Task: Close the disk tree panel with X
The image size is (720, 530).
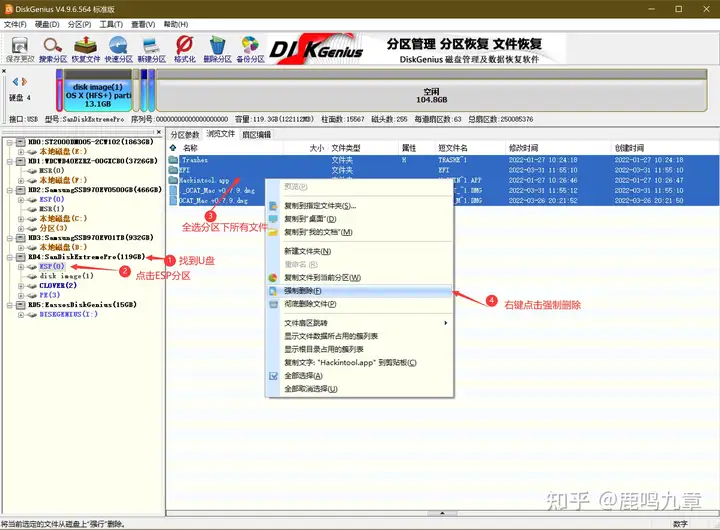Action: click(159, 132)
